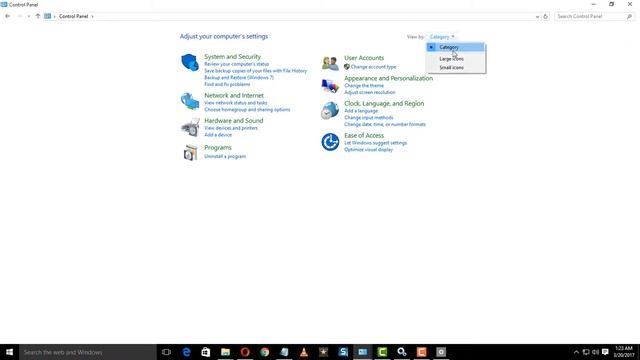Viewport: 640px width, 360px height.
Task: Open the View by Category dropdown
Action: pos(442,37)
